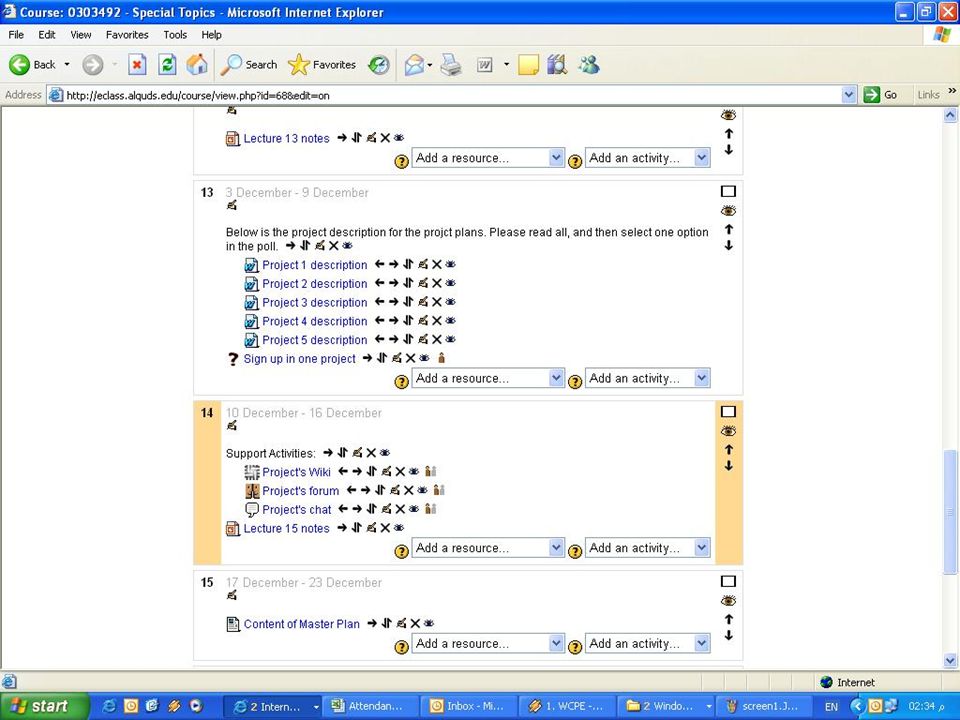The width and height of the screenshot is (960, 720).
Task: Hide Content of Master Plan via eye icon
Action: (x=429, y=623)
